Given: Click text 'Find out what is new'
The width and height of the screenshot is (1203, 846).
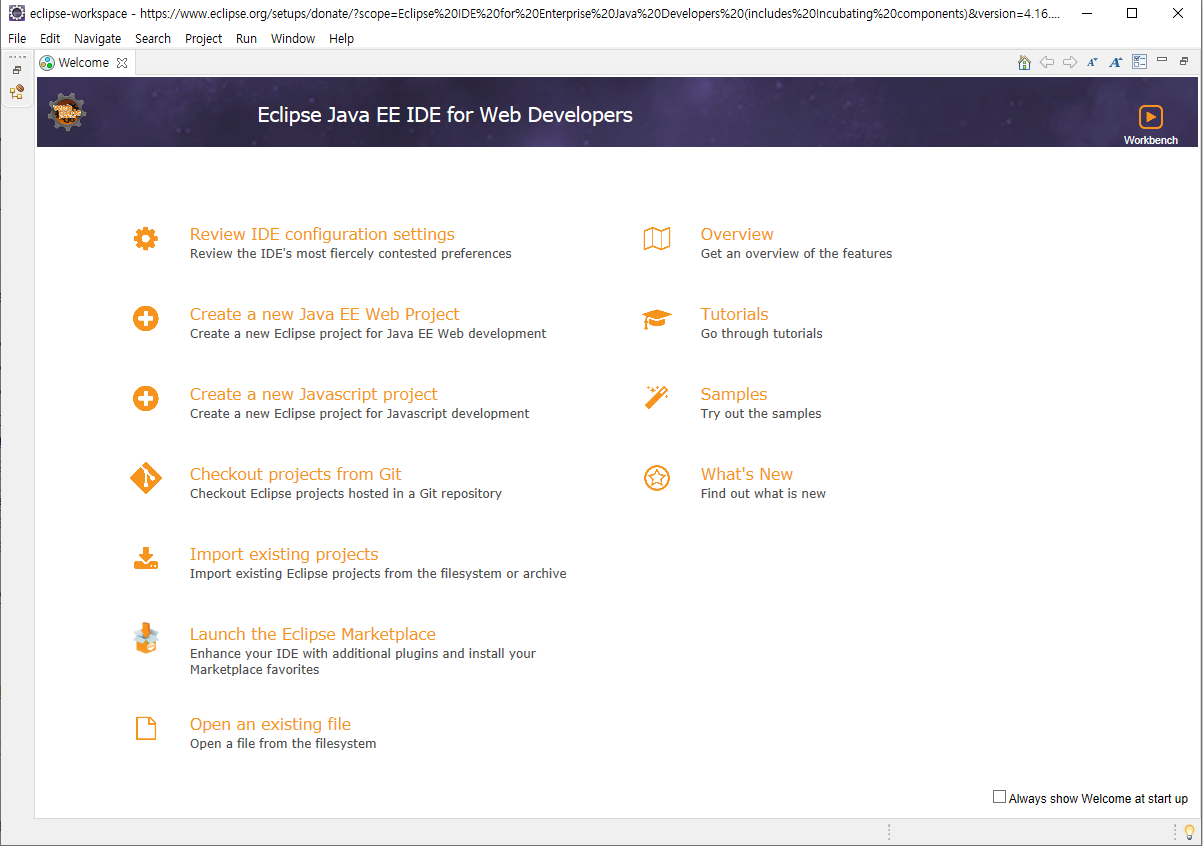Looking at the screenshot, I should [x=763, y=494].
